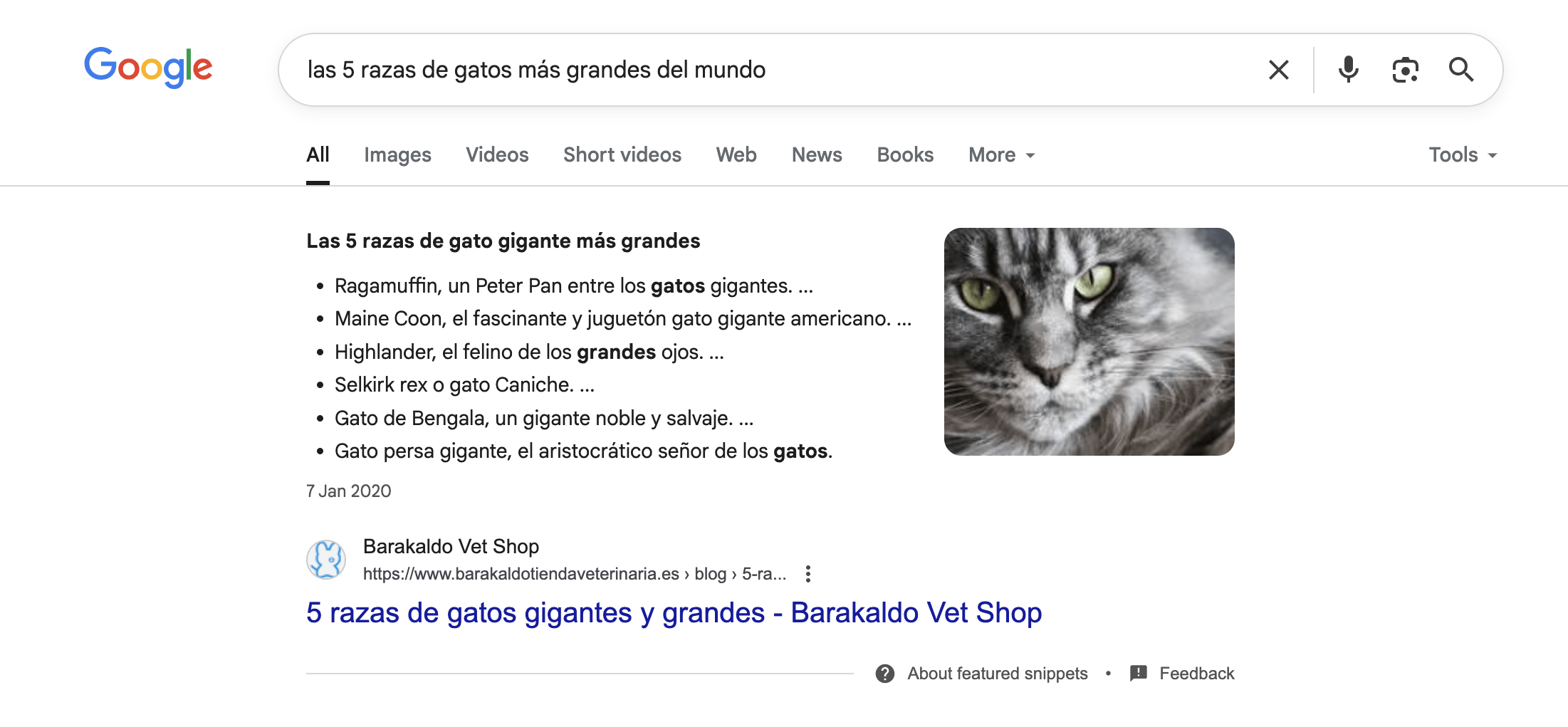Image resolution: width=1568 pixels, height=727 pixels.
Task: Click the Google logo
Action: [x=148, y=68]
